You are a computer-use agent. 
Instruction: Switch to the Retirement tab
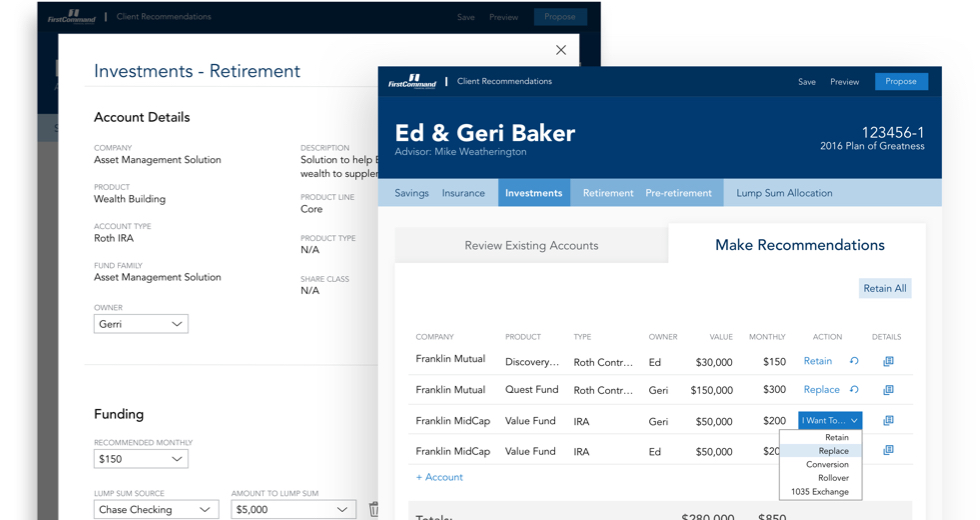[608, 193]
